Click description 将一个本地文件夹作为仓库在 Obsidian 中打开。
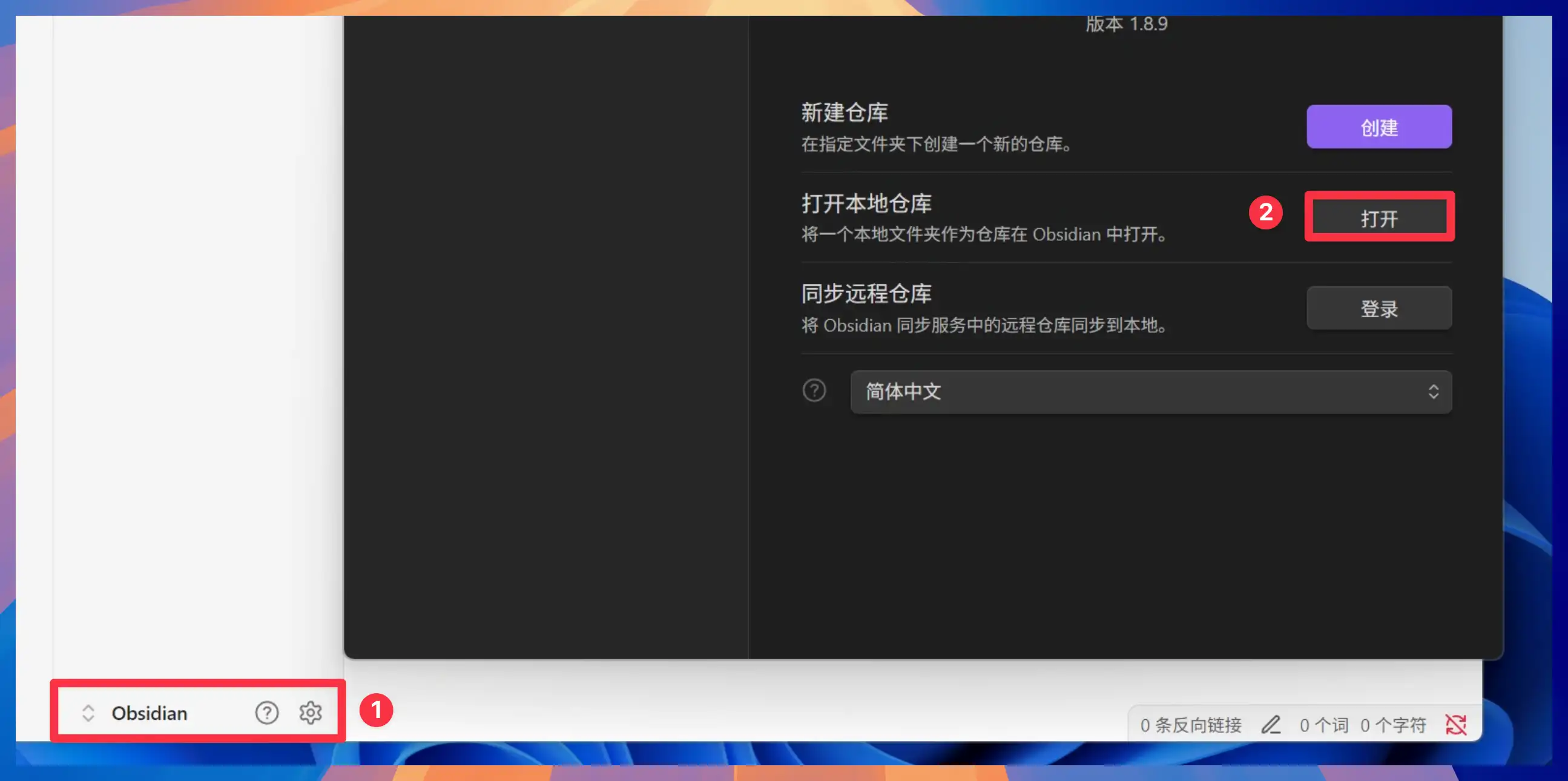1568x781 pixels. tap(985, 234)
